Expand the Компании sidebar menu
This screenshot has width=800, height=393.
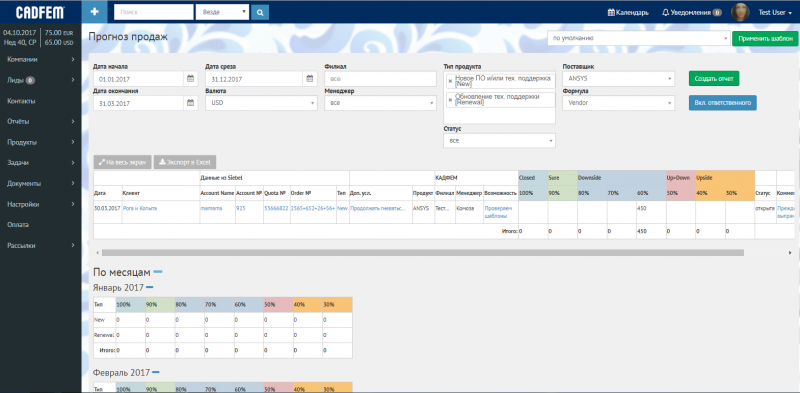point(41,60)
